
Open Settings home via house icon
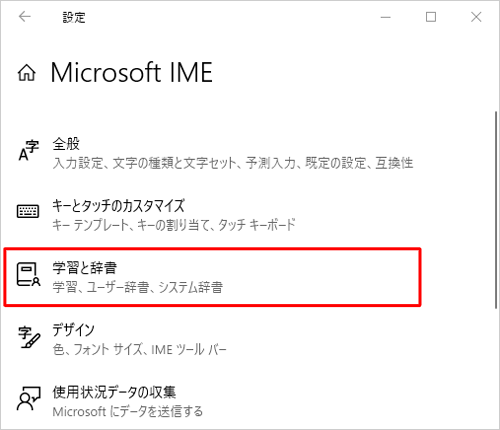27,73
